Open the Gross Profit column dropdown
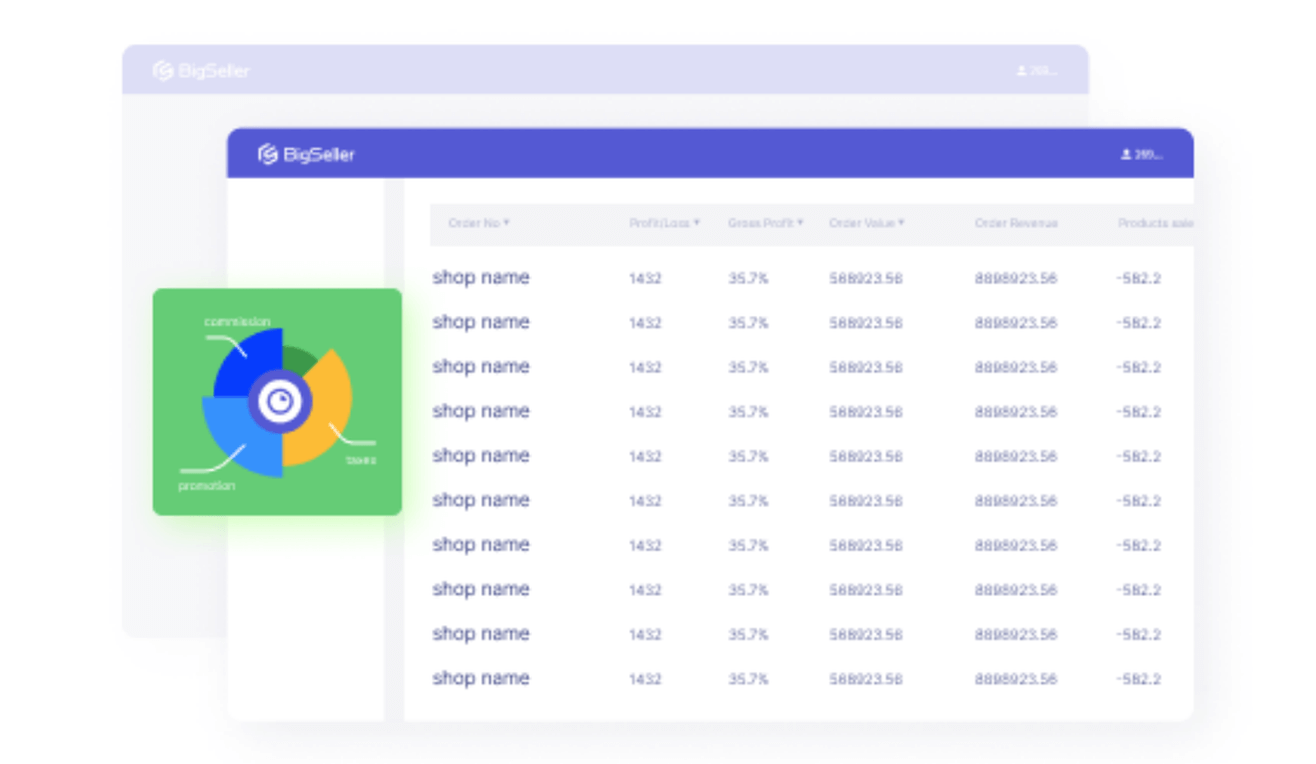 pos(800,222)
